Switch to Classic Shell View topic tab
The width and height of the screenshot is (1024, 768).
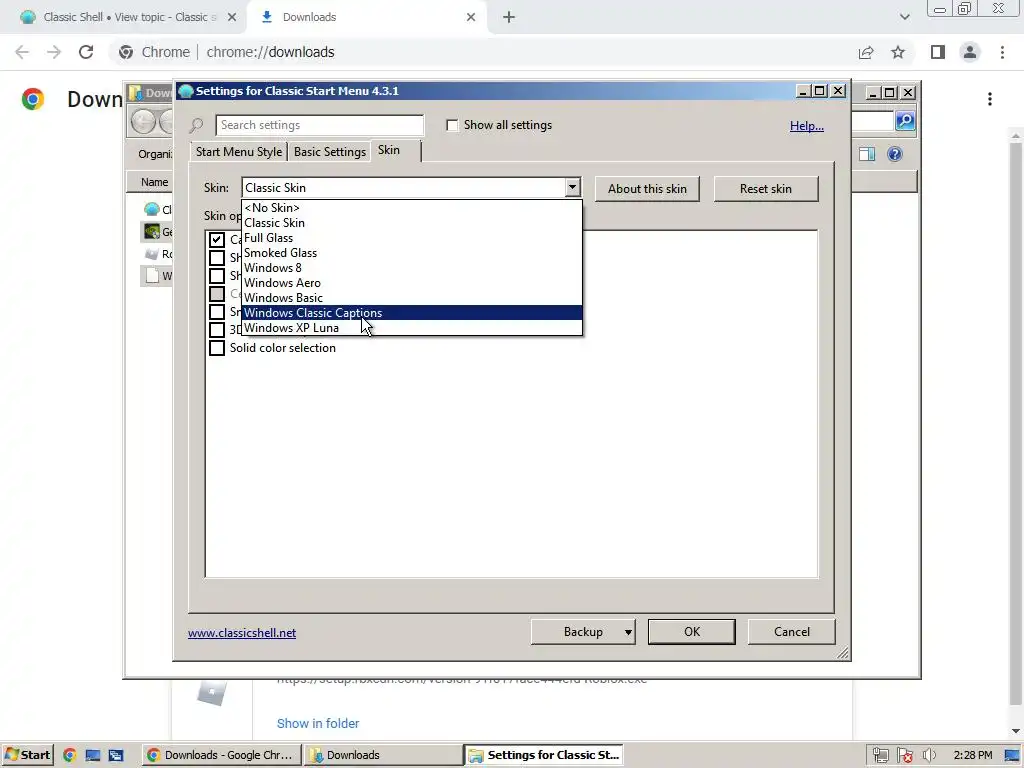tap(129, 17)
